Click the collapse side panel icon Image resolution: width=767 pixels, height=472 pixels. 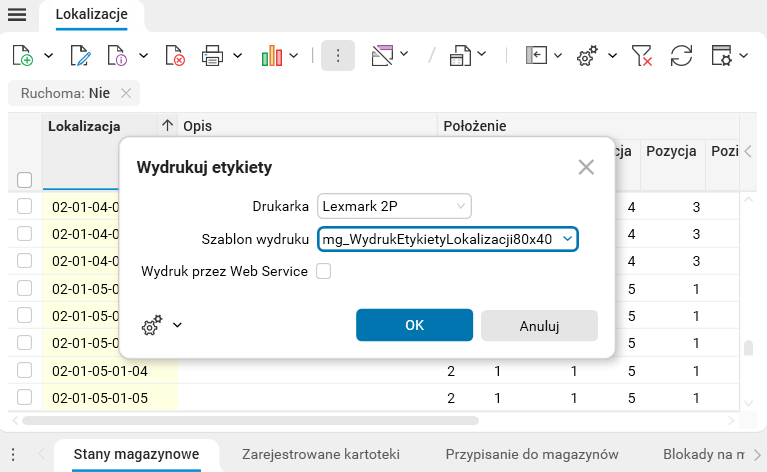pos(536,55)
